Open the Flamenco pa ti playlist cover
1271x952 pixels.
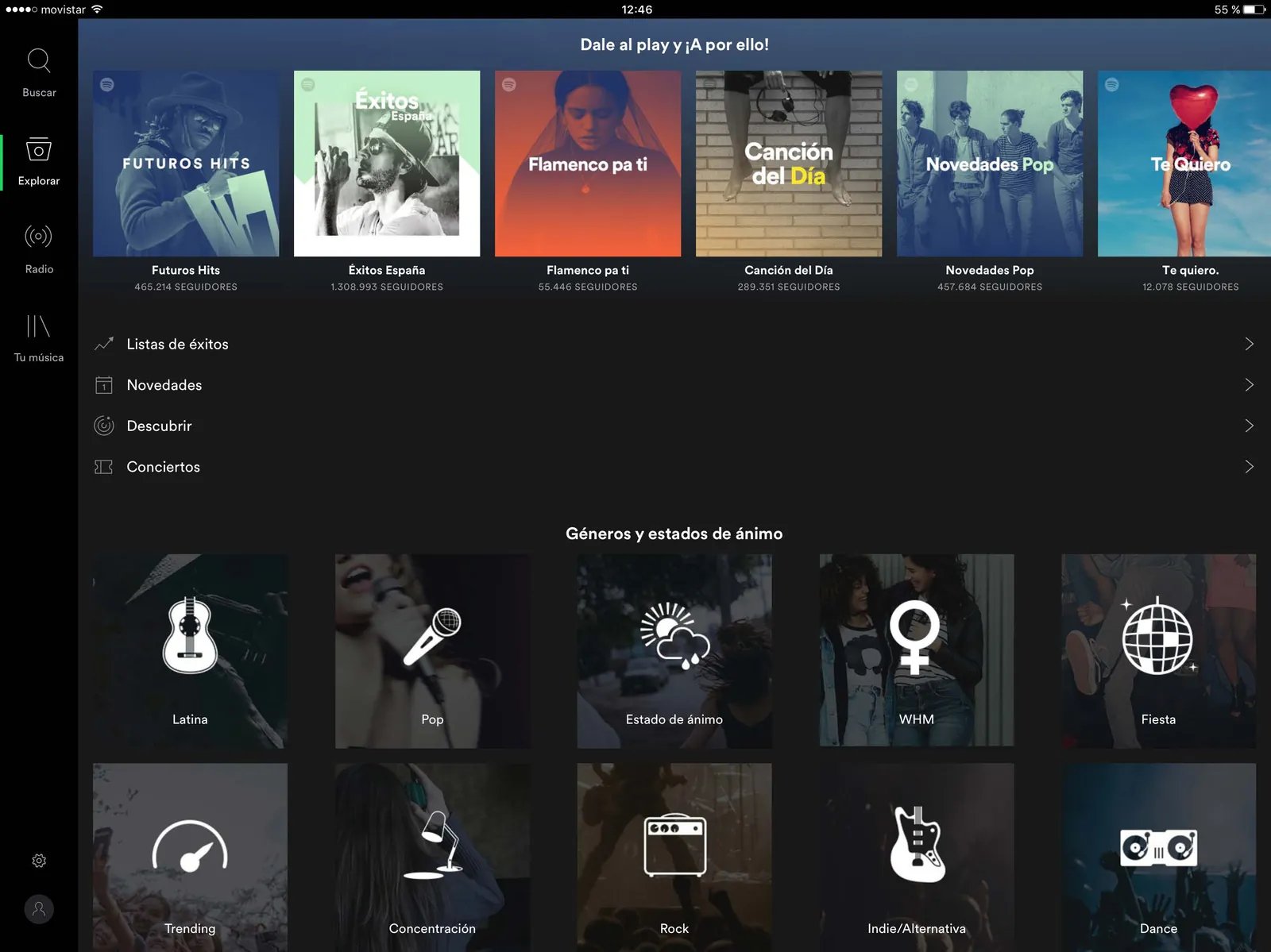point(588,164)
